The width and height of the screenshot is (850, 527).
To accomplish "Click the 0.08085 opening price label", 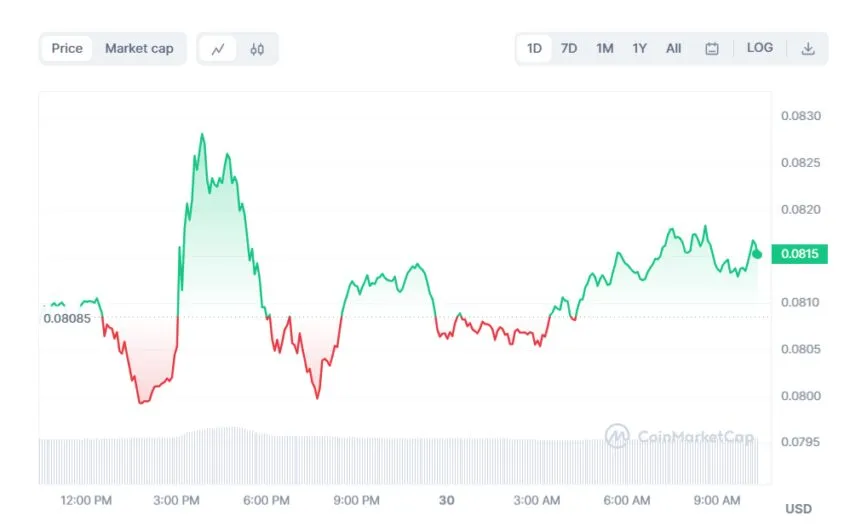I will click(66, 319).
